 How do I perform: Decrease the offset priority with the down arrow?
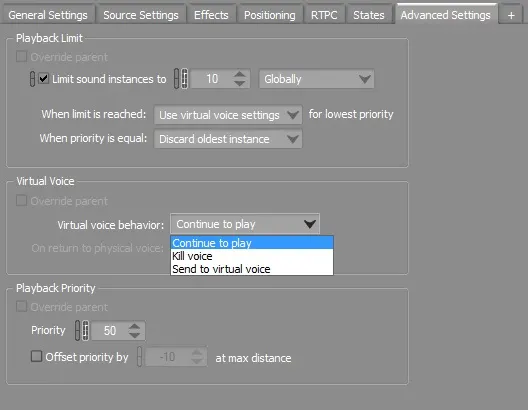(x=197, y=361)
